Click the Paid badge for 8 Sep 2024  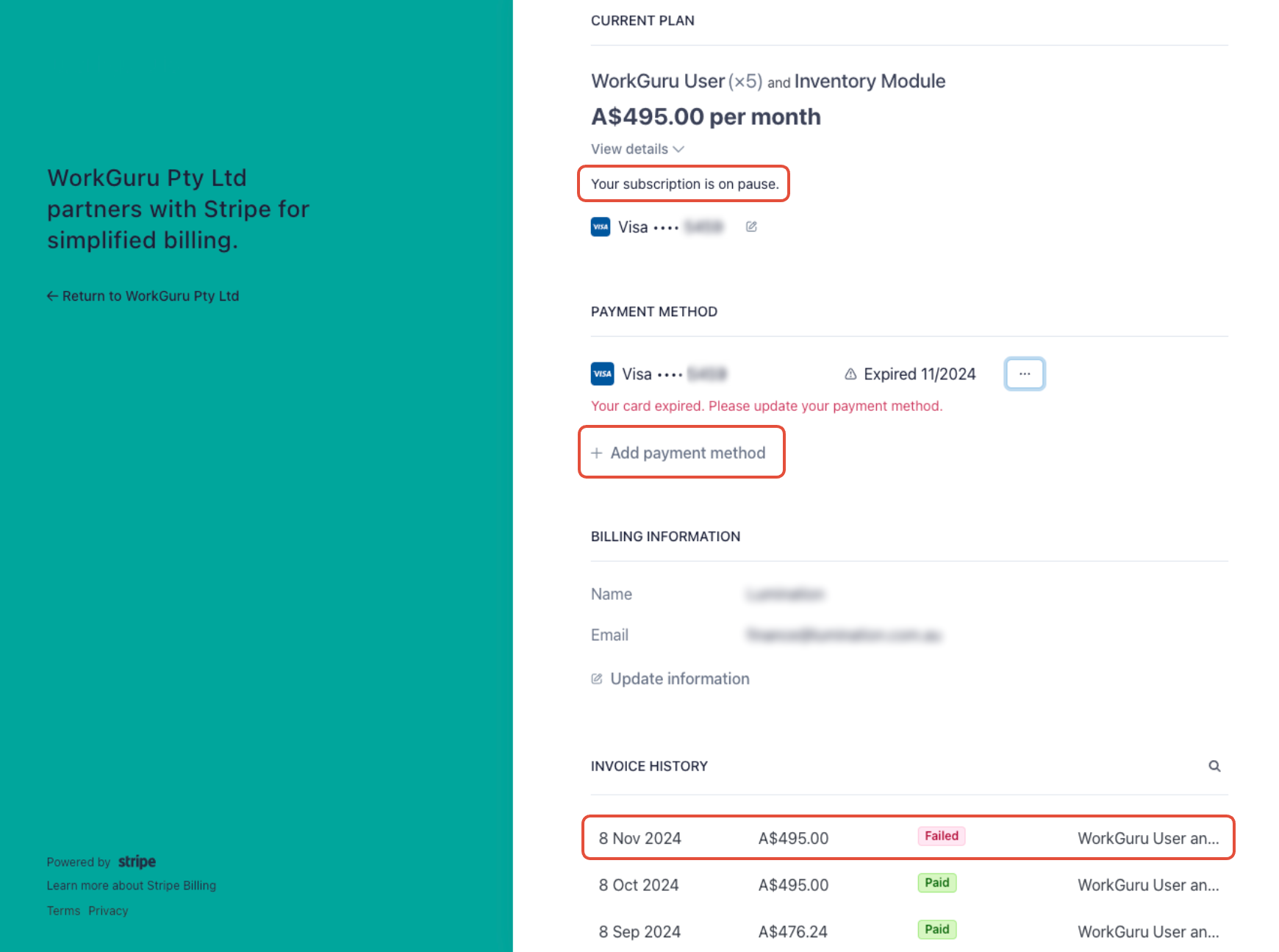click(x=936, y=929)
